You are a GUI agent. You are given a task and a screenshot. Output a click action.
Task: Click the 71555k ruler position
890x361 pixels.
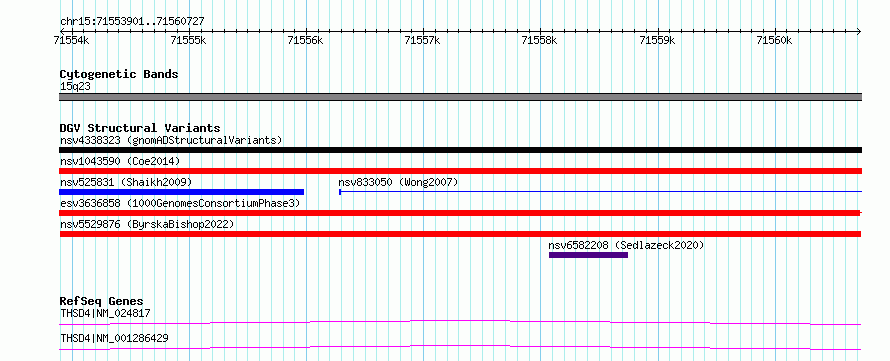[x=188, y=41]
